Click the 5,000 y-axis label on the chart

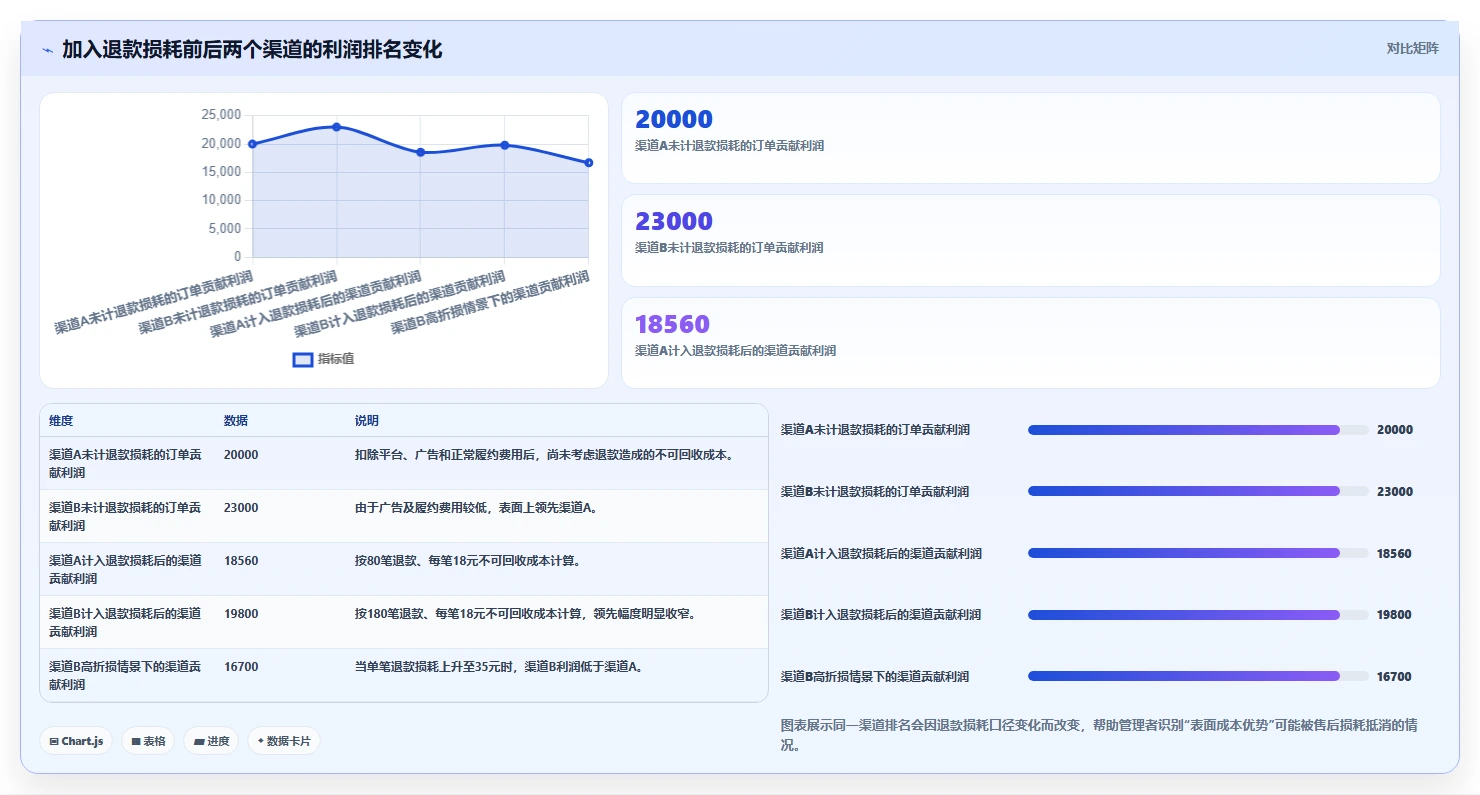tap(225, 228)
